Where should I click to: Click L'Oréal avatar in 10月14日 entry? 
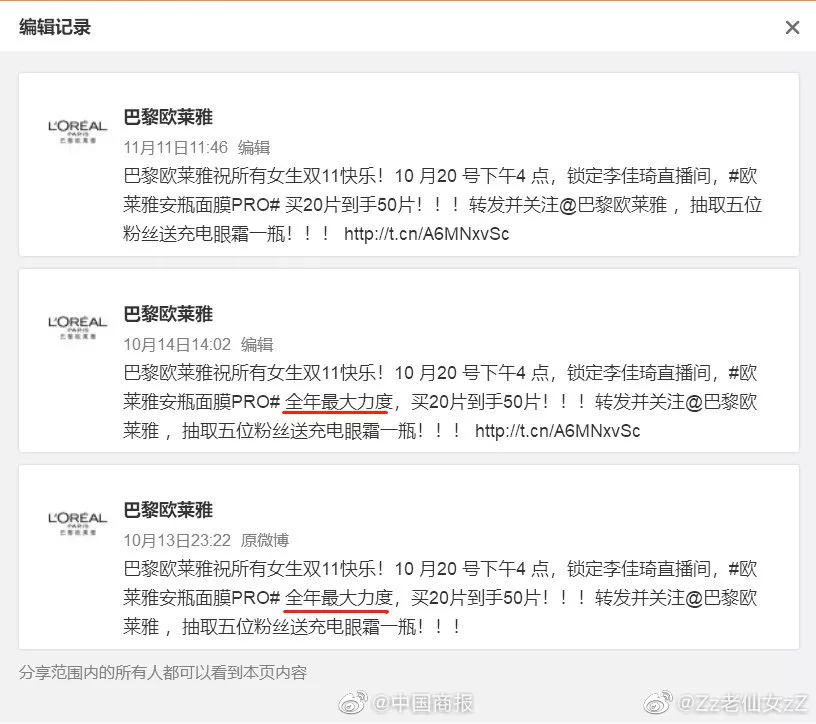[x=77, y=327]
